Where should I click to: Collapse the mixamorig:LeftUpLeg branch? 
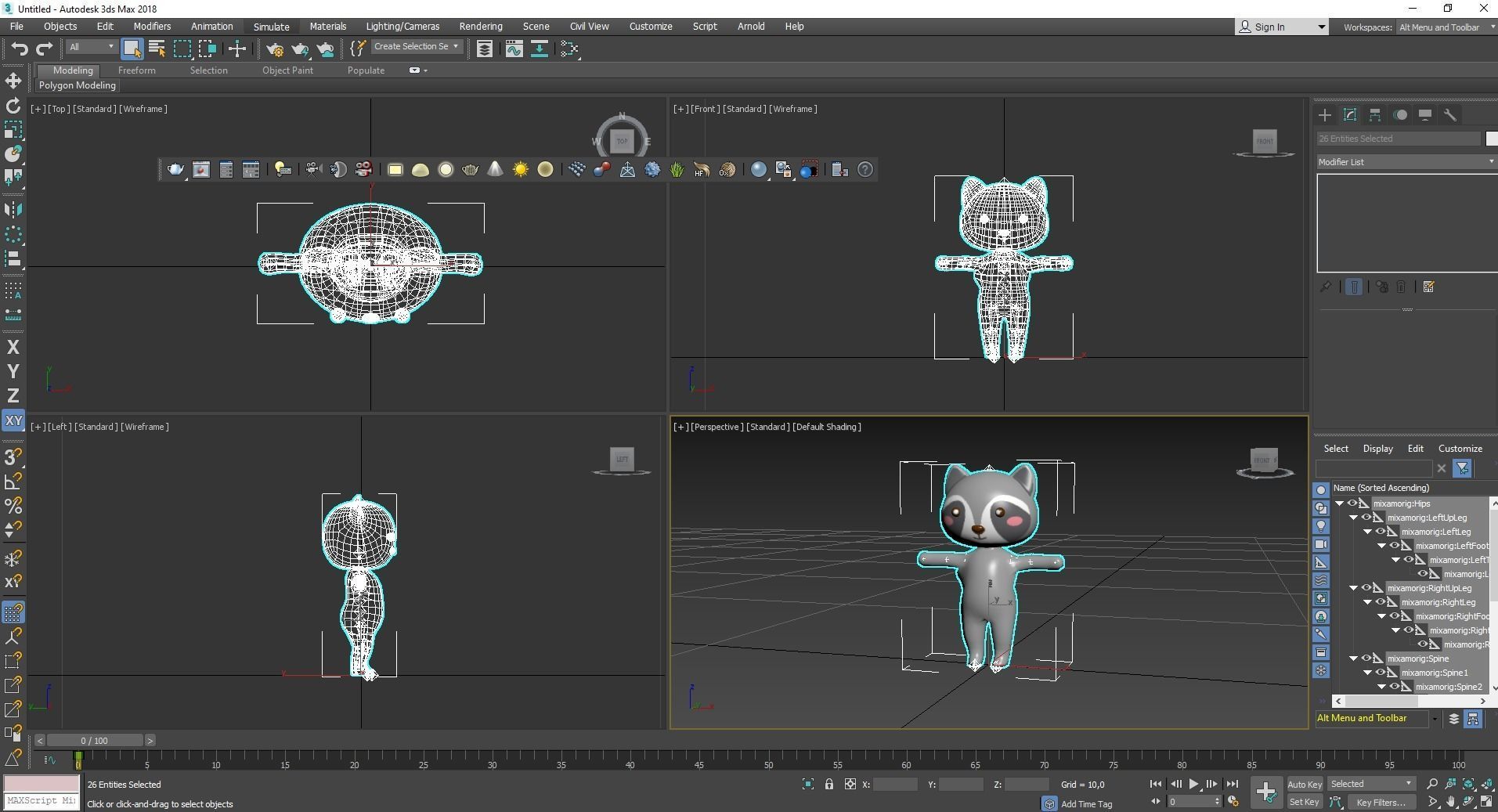tap(1353, 518)
